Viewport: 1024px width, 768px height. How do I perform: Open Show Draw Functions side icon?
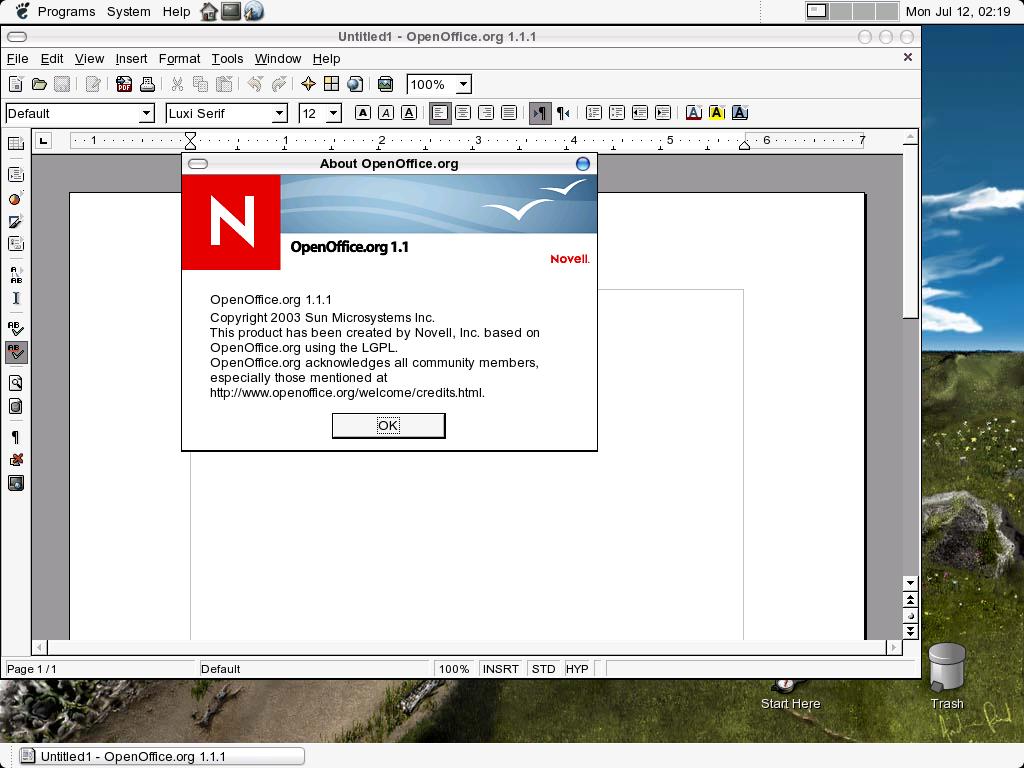[x=16, y=221]
